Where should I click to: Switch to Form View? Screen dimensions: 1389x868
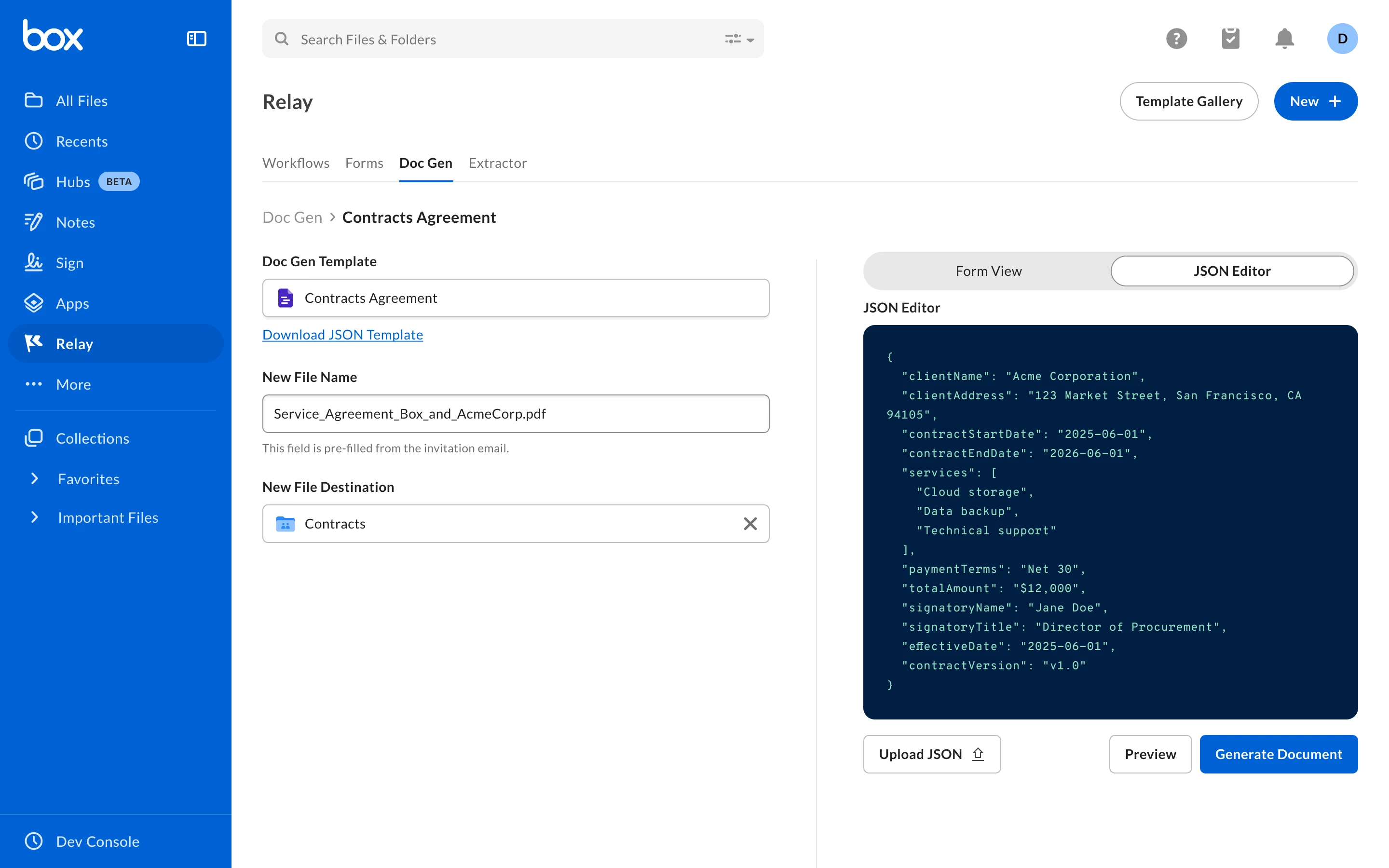point(988,271)
